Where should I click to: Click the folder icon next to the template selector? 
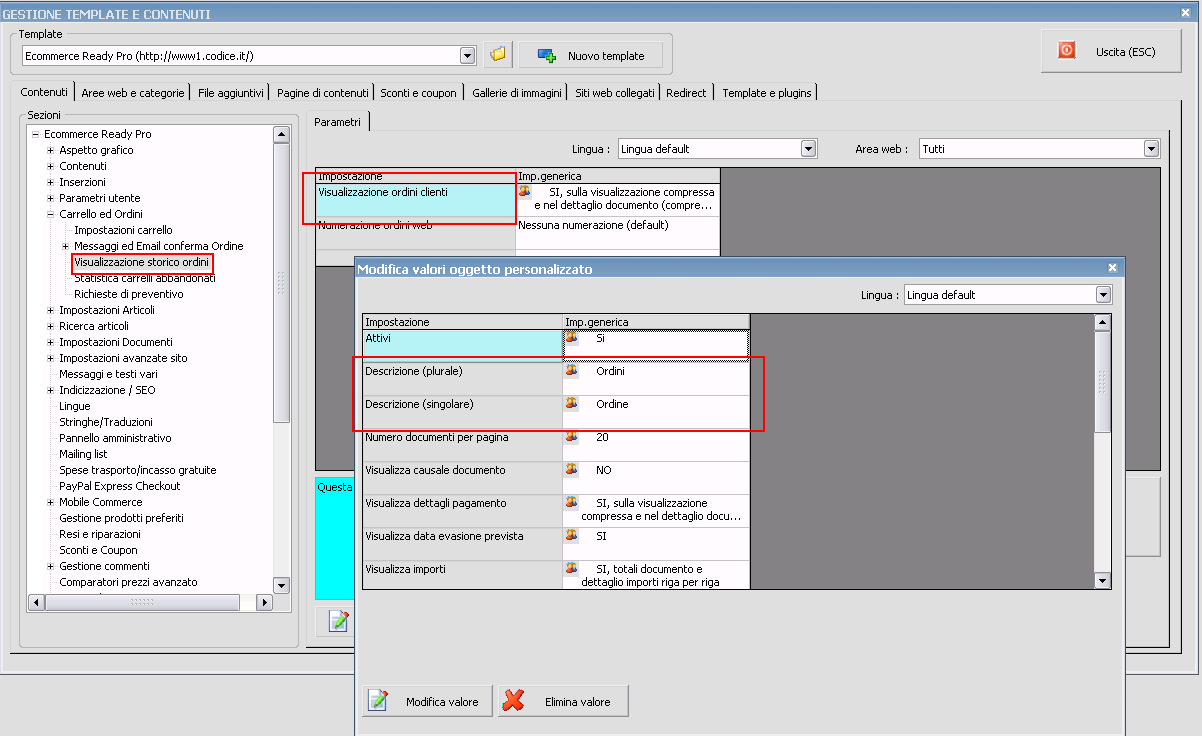[498, 55]
